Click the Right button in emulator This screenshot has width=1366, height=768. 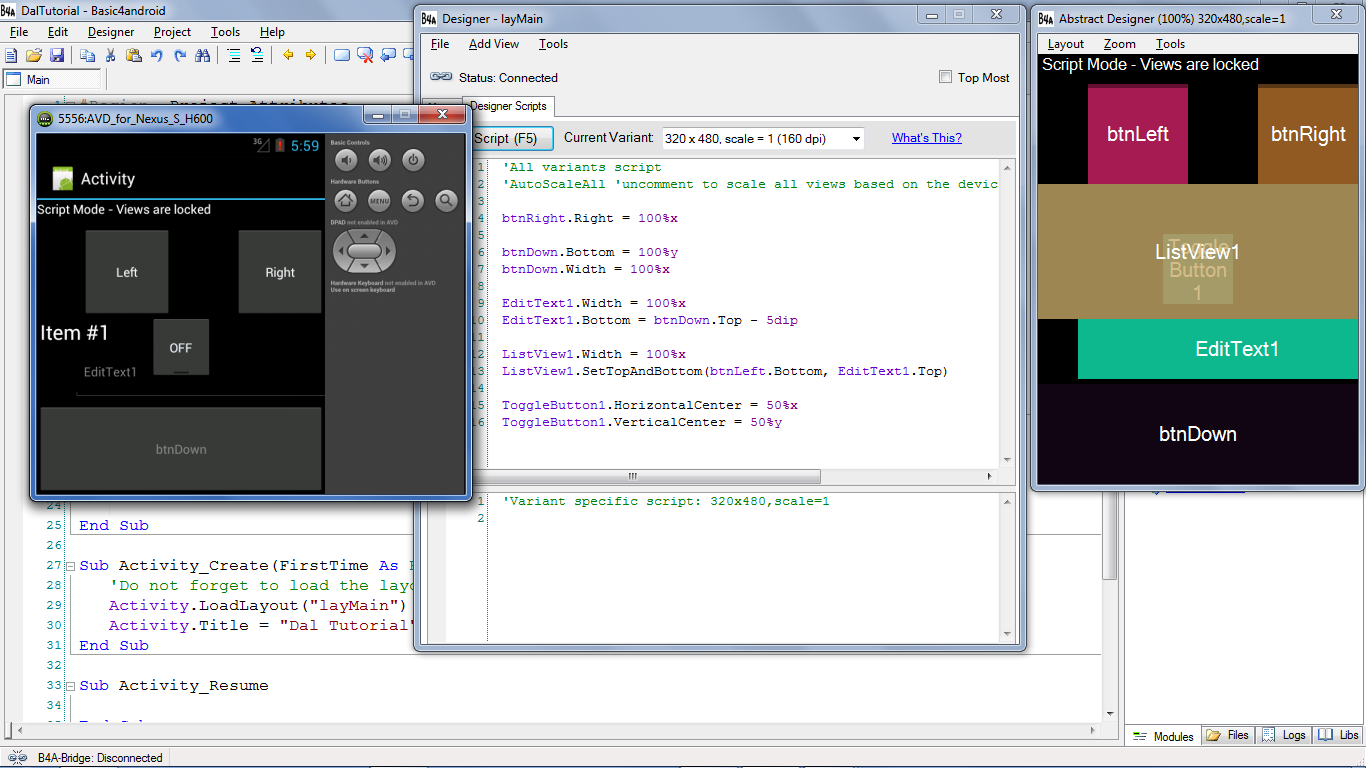[x=280, y=272]
